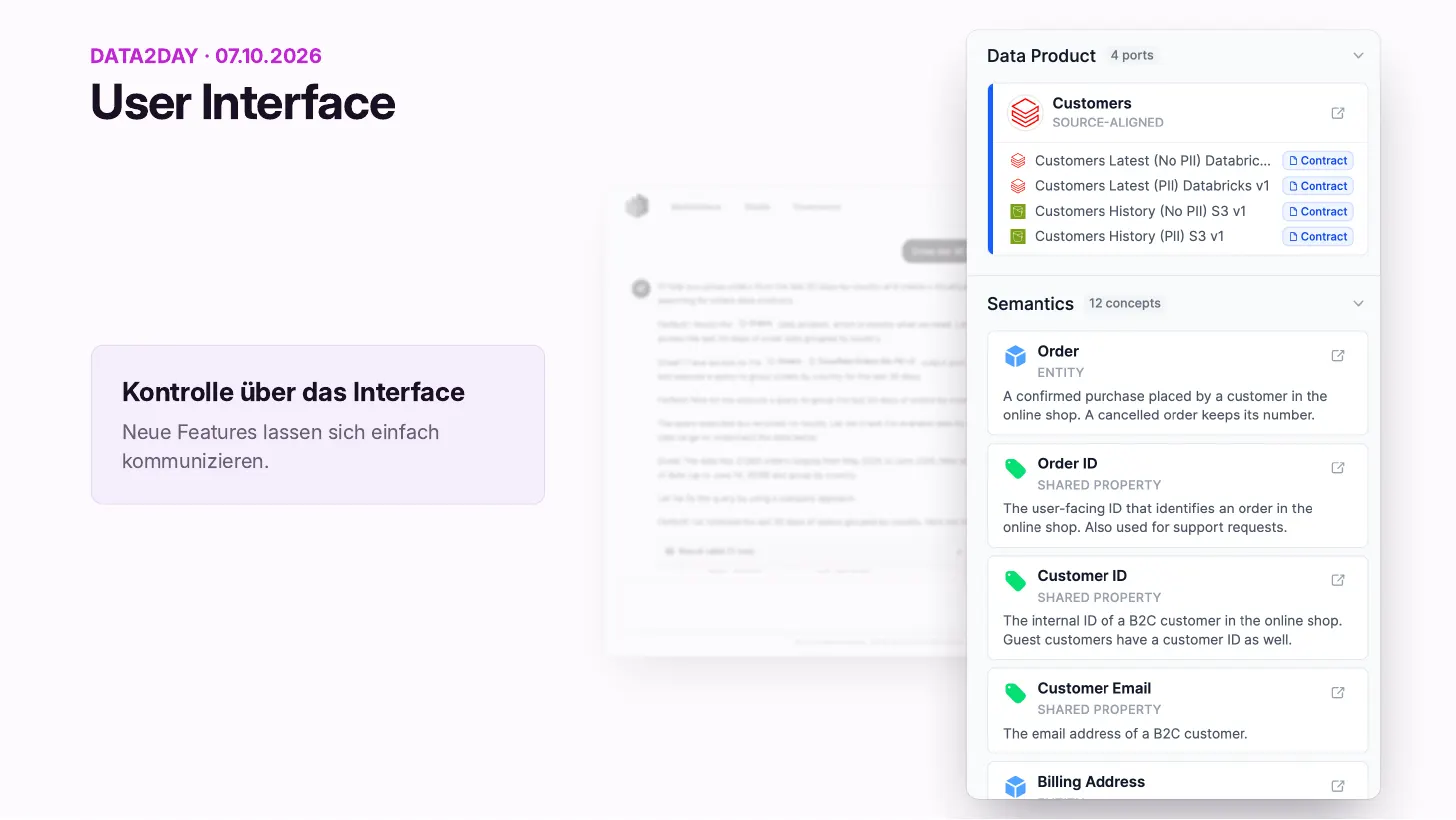This screenshot has height=820, width=1456.
Task: Click Databricks icon of Customers Latest (No PII) port
Action: [x=1018, y=160]
